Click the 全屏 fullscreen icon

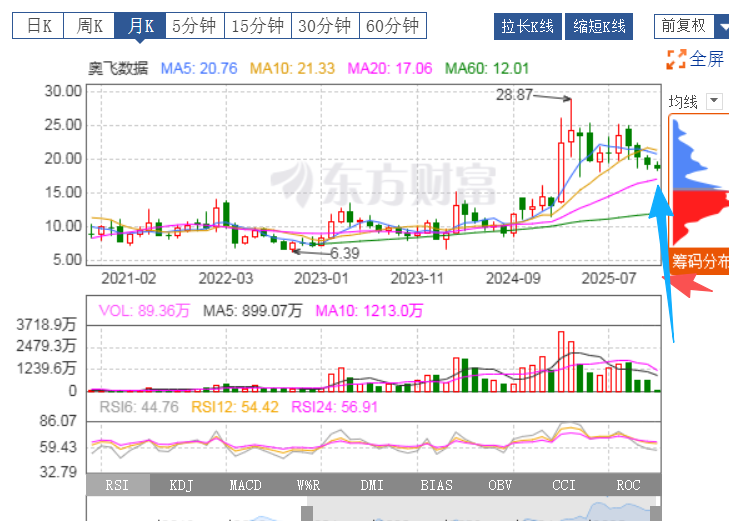[676, 59]
